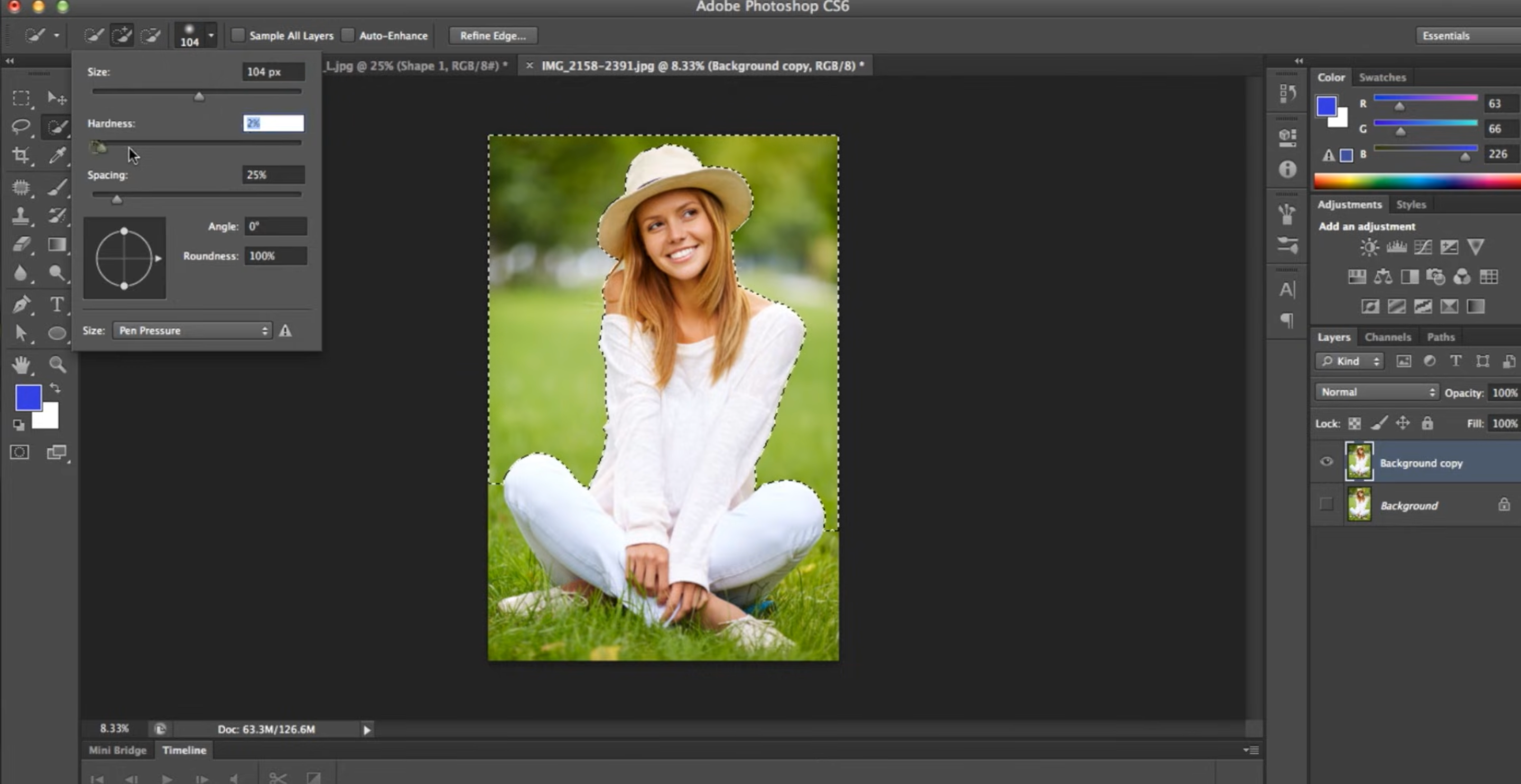Switch to the Channels tab

1388,337
